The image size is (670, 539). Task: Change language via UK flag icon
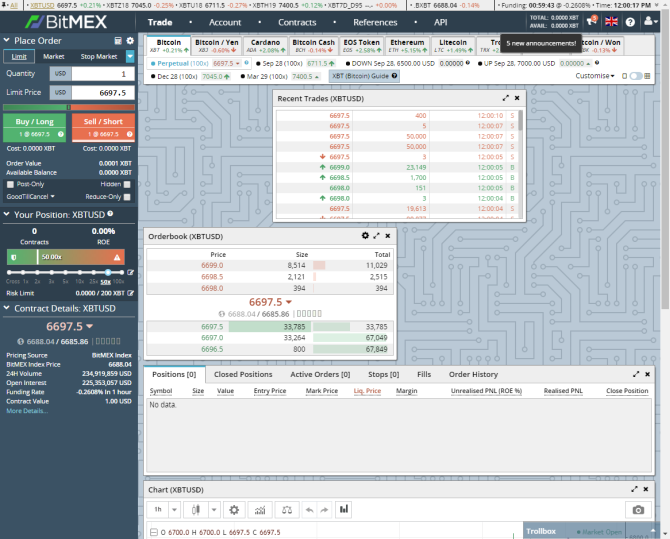611,22
